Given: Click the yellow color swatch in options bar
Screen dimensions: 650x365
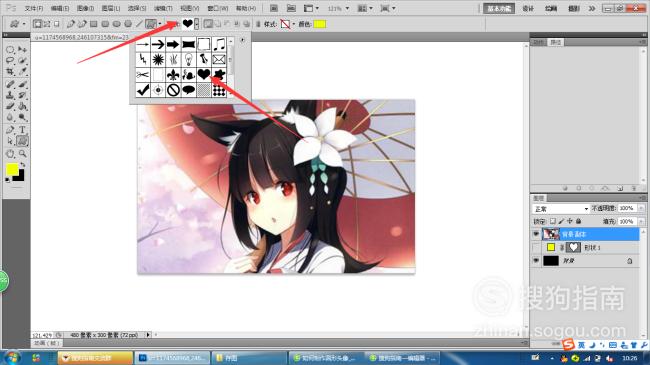Looking at the screenshot, I should pyautogui.click(x=320, y=24).
